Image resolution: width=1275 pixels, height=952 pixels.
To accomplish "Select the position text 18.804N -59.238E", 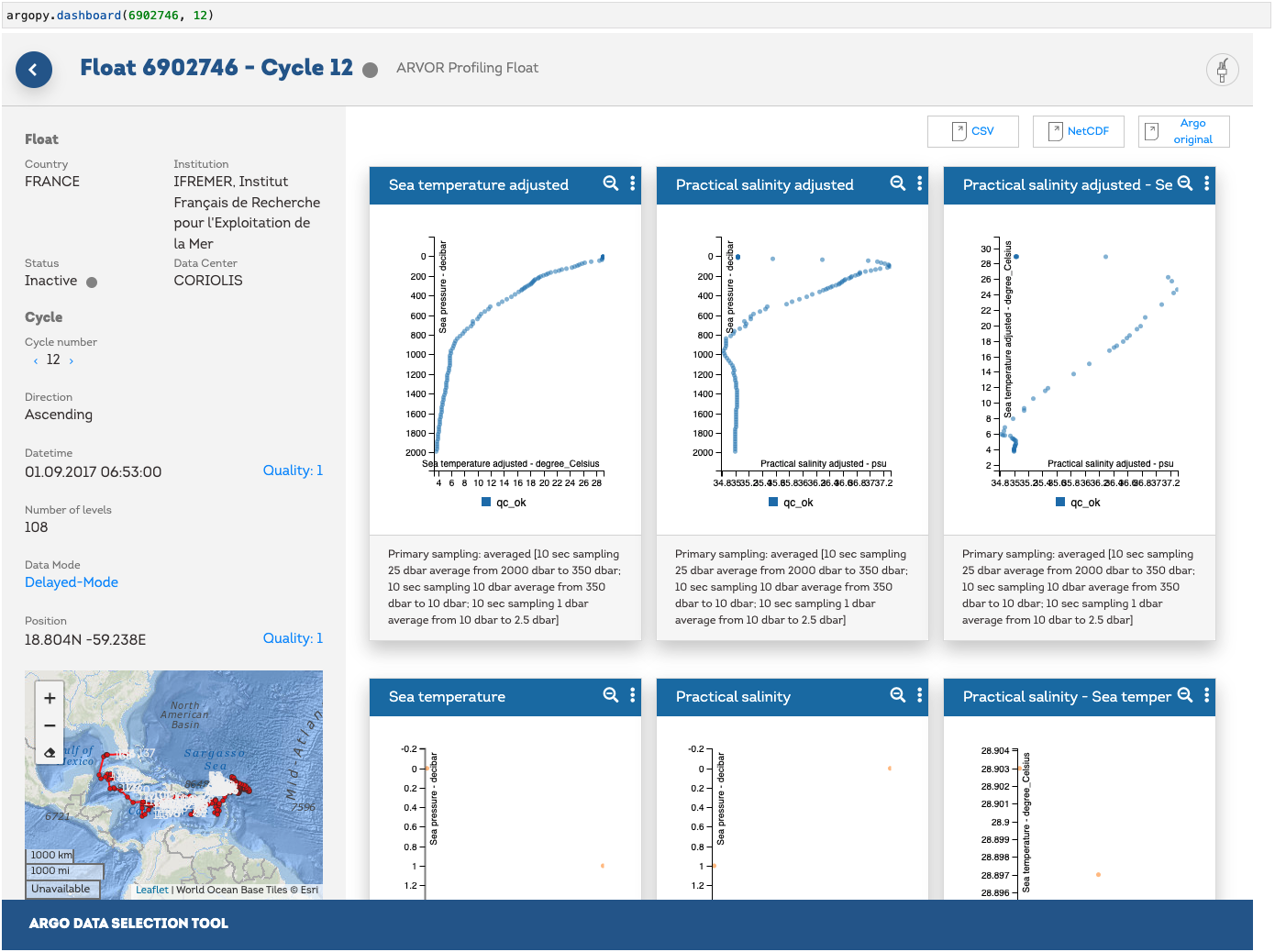I will (x=85, y=640).
